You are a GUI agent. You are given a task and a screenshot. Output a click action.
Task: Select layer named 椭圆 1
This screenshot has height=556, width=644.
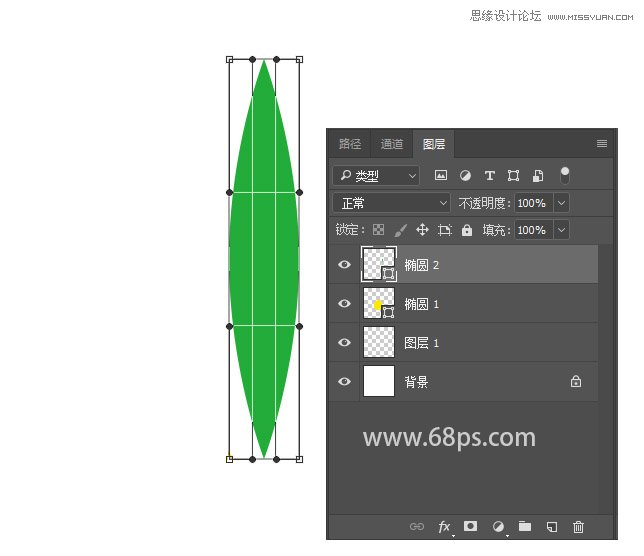click(x=421, y=304)
